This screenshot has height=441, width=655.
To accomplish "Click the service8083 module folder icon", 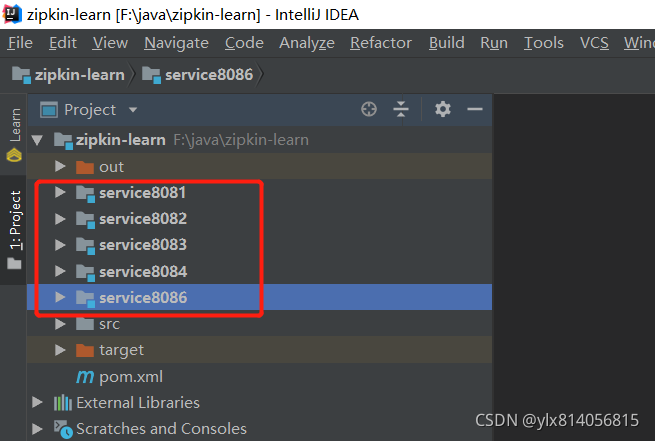I will [85, 246].
